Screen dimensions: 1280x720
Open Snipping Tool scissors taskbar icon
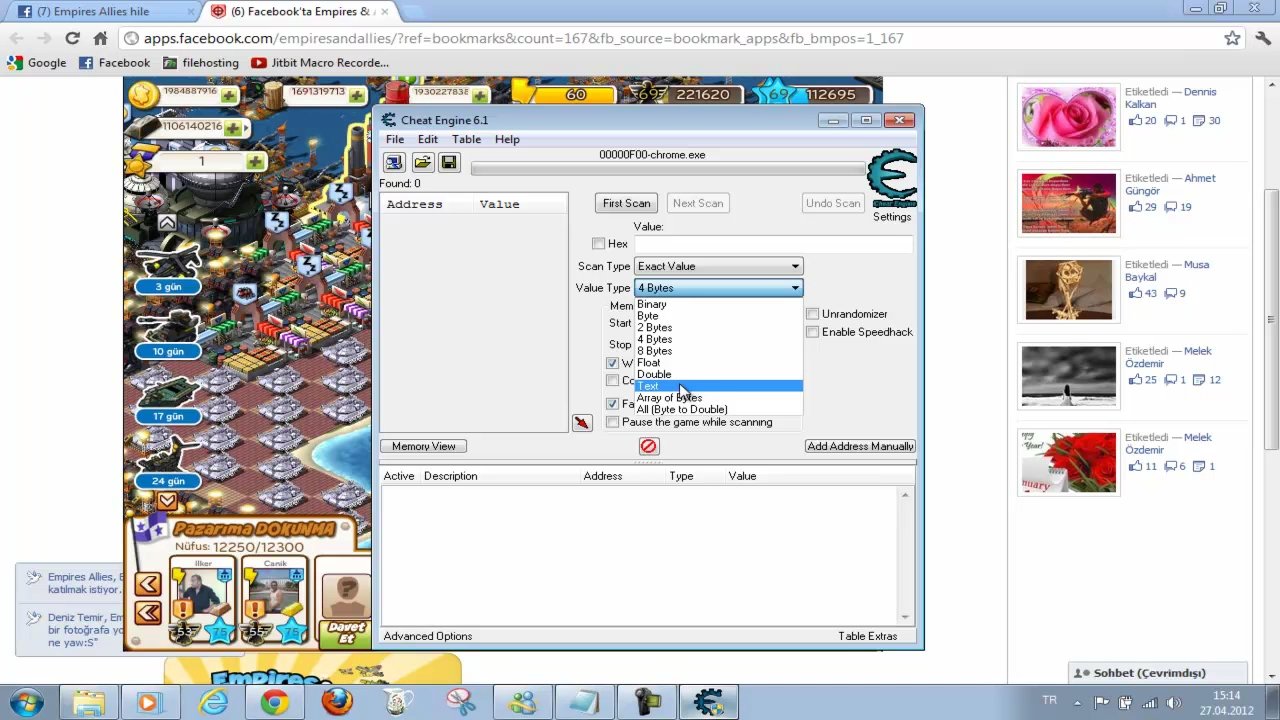click(461, 702)
